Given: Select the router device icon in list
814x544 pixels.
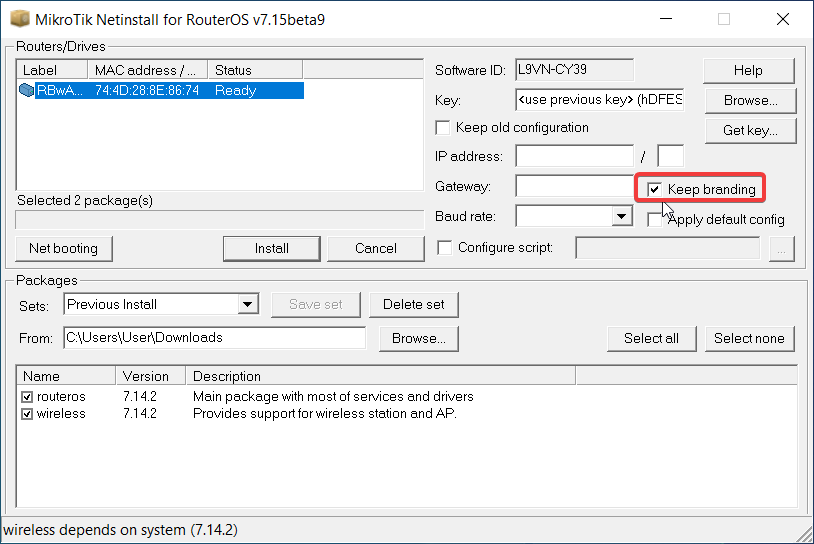Looking at the screenshot, I should coord(26,90).
